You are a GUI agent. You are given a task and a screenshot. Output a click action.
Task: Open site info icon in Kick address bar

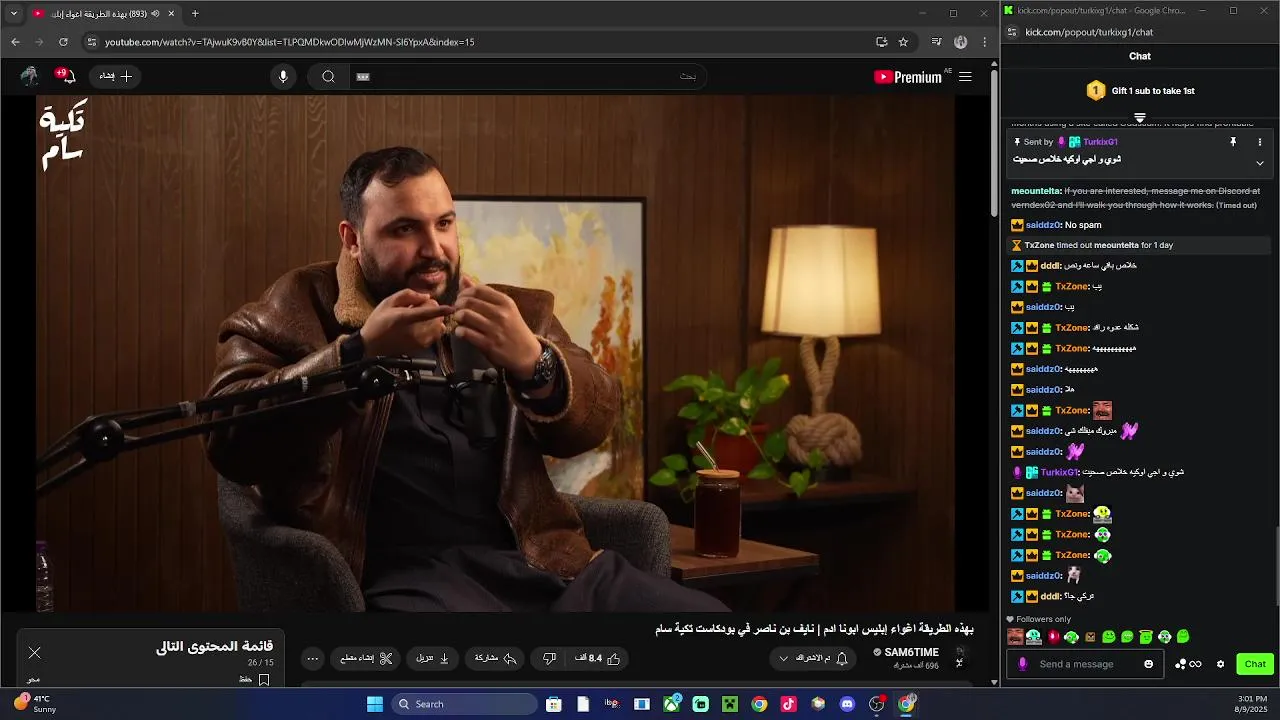(1011, 32)
